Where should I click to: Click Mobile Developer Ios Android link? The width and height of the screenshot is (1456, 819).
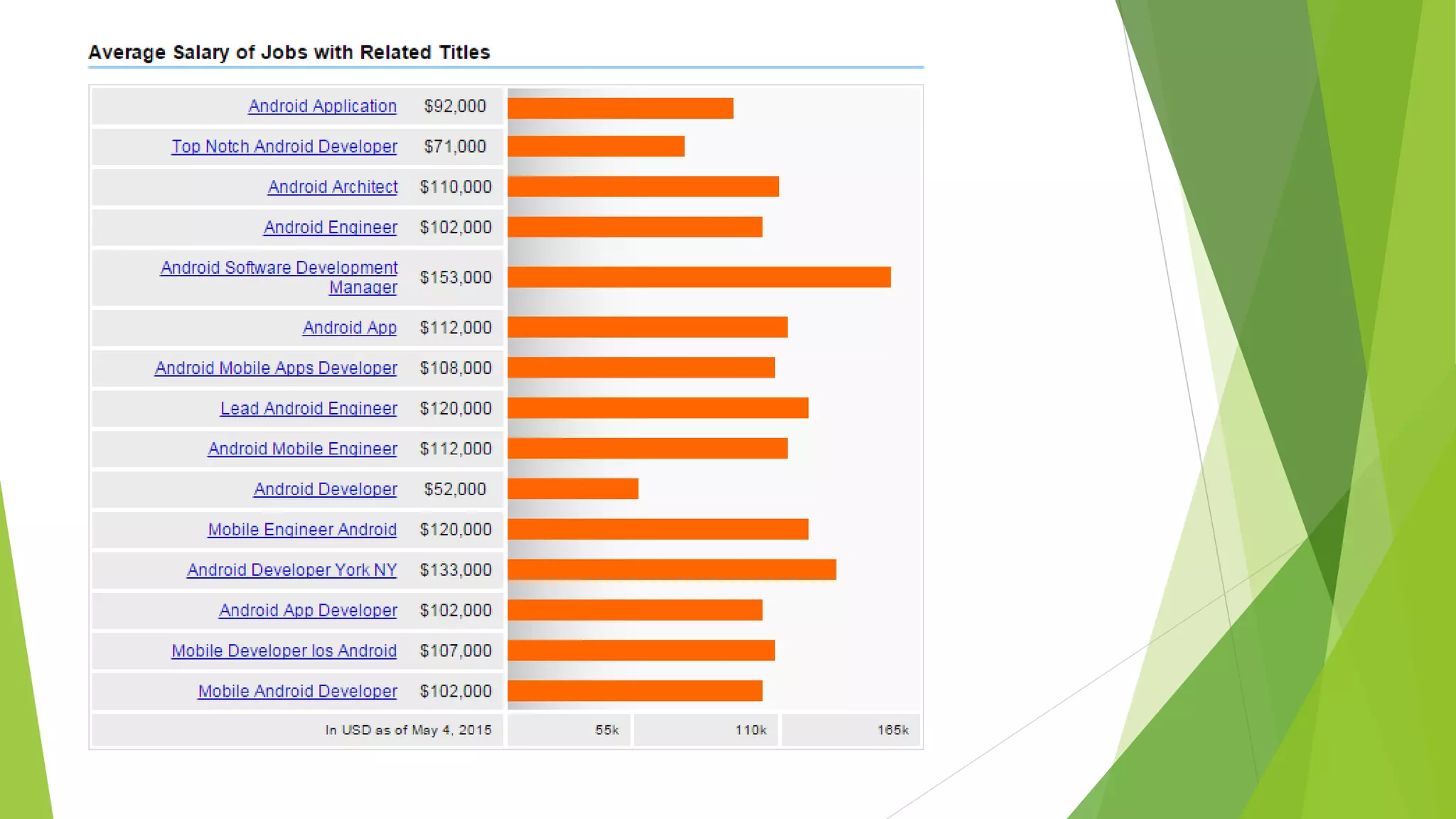tap(284, 651)
